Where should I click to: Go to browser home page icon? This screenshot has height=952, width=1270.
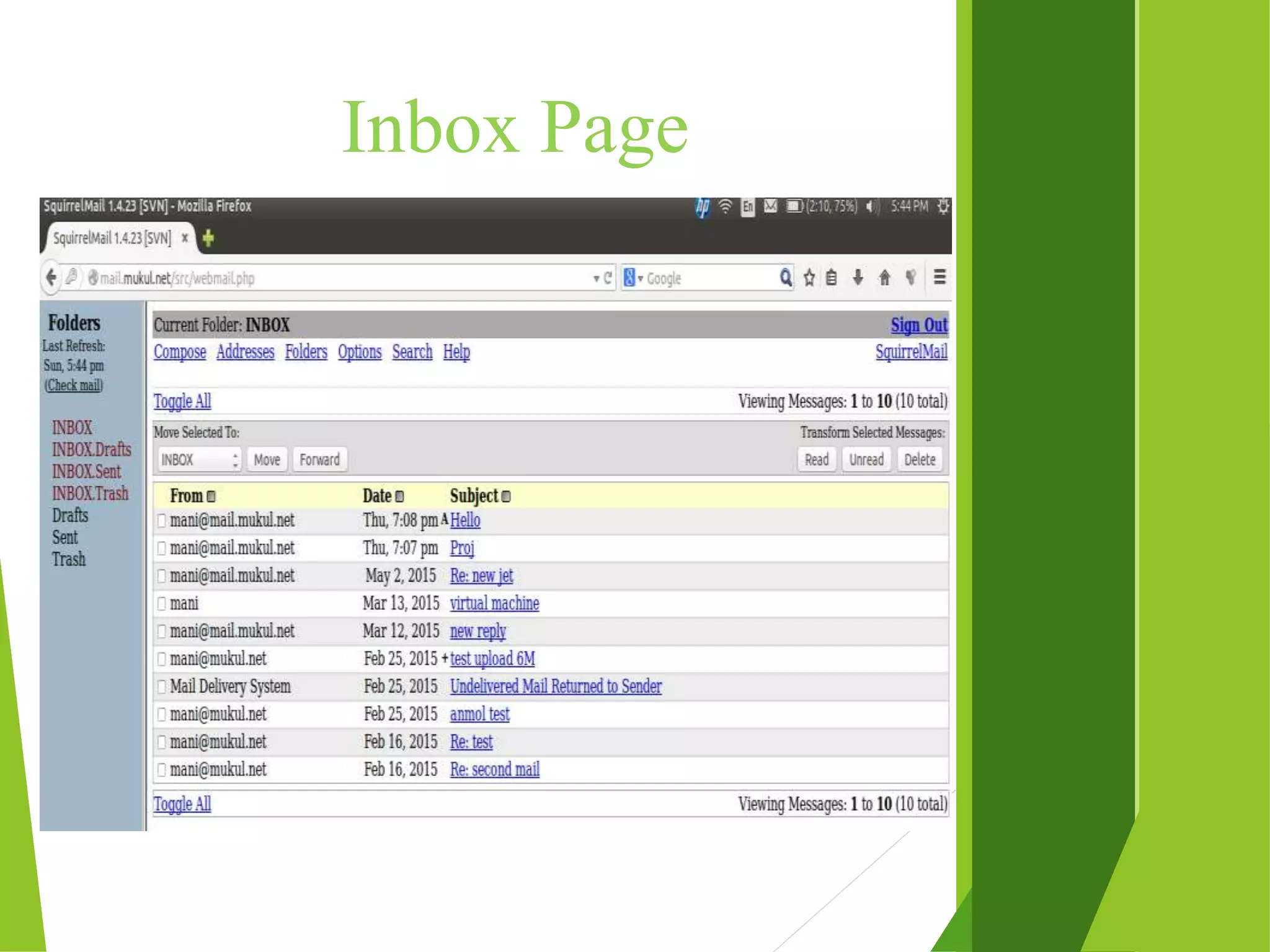884,278
